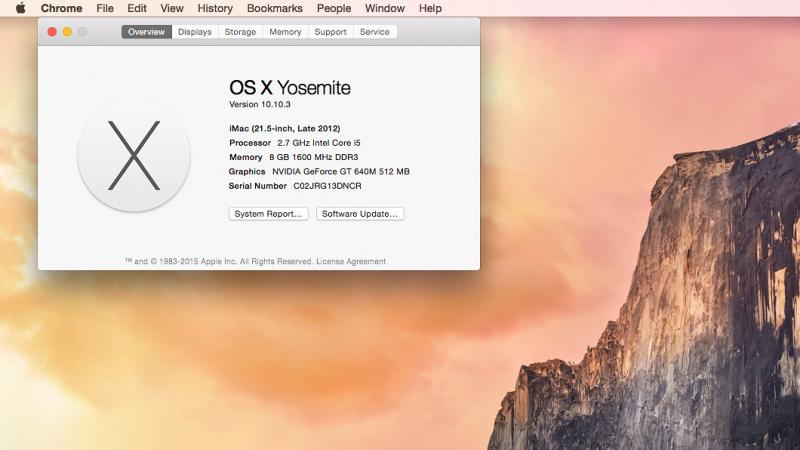Click the 8 GB 1600 MHz DDR3 value
Image resolution: width=800 pixels, height=450 pixels.
point(314,157)
